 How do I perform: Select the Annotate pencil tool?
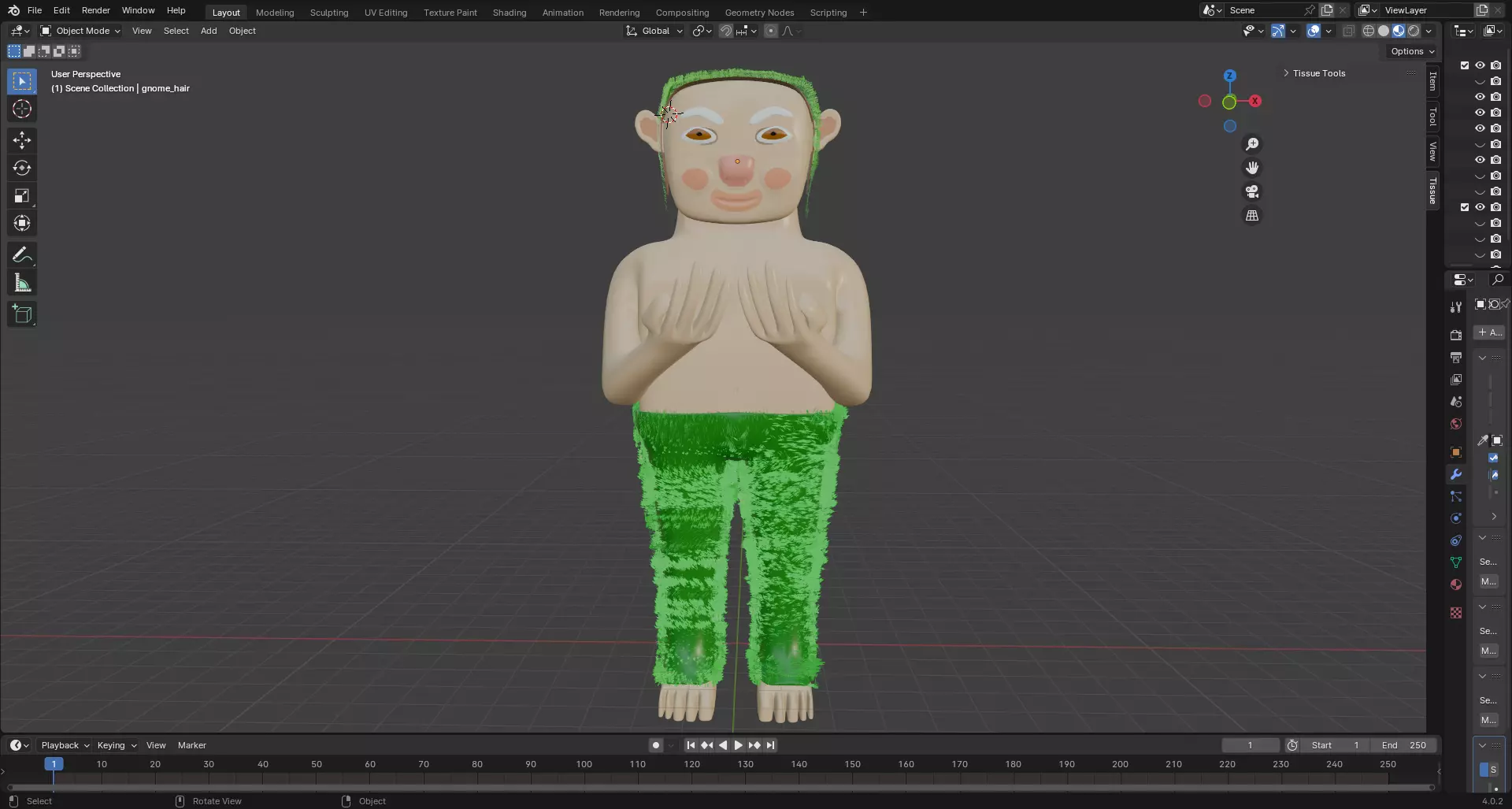coord(22,254)
